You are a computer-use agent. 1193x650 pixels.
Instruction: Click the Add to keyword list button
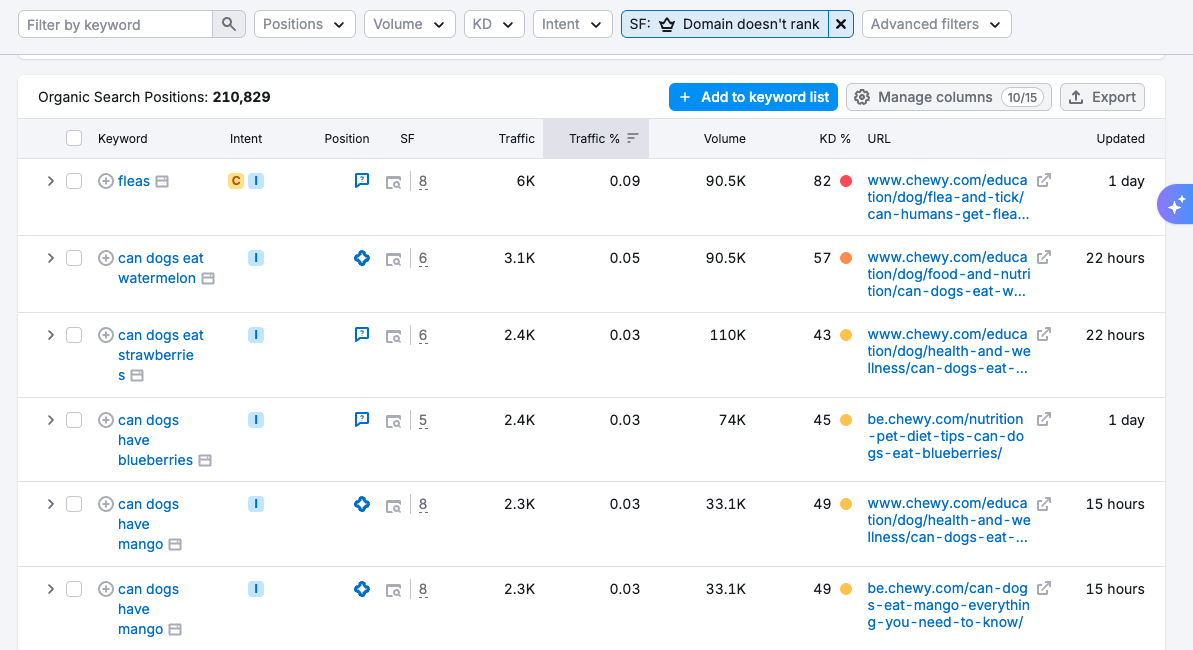(x=755, y=97)
